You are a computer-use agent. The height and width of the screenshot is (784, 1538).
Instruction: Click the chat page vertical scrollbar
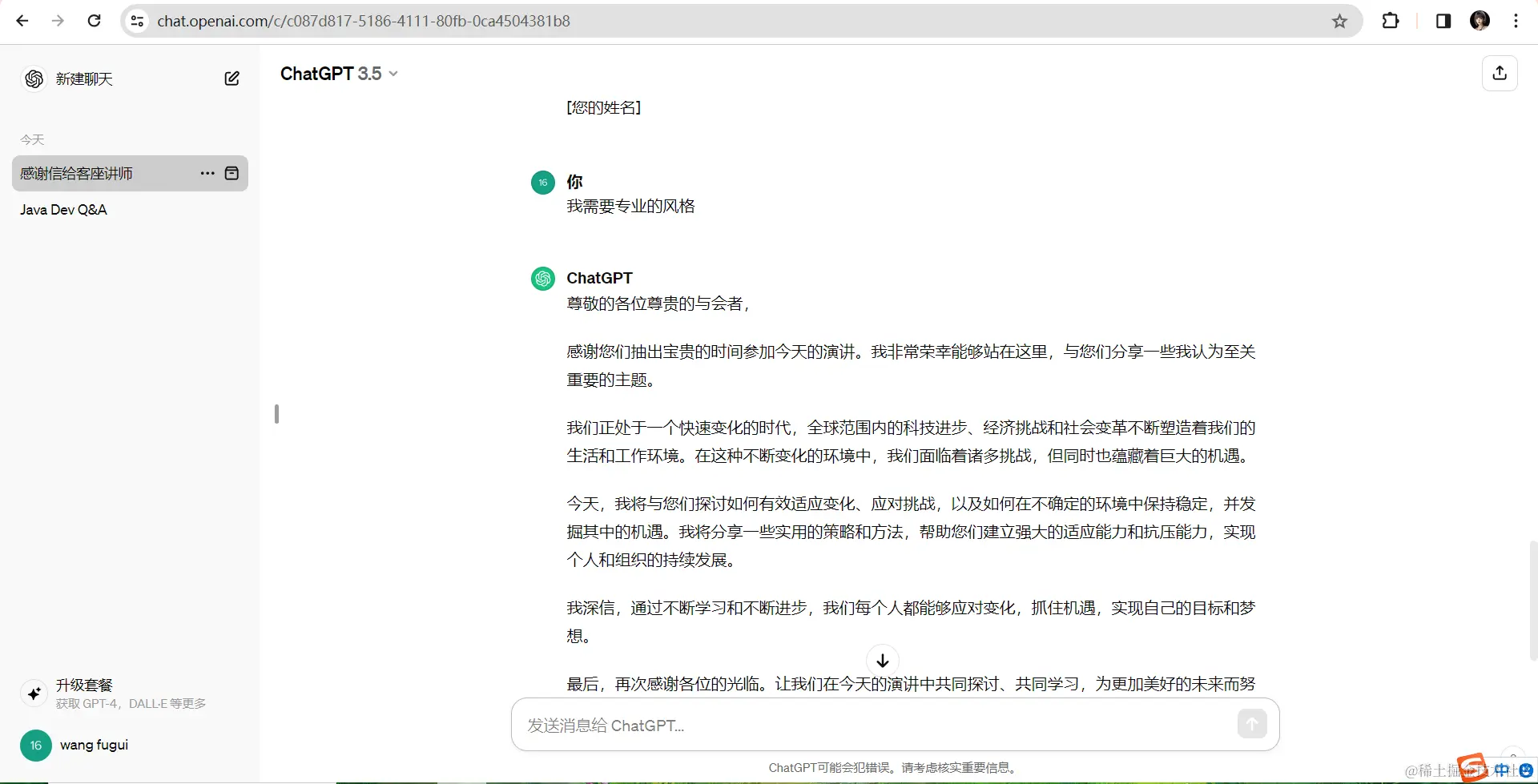(x=1533, y=601)
